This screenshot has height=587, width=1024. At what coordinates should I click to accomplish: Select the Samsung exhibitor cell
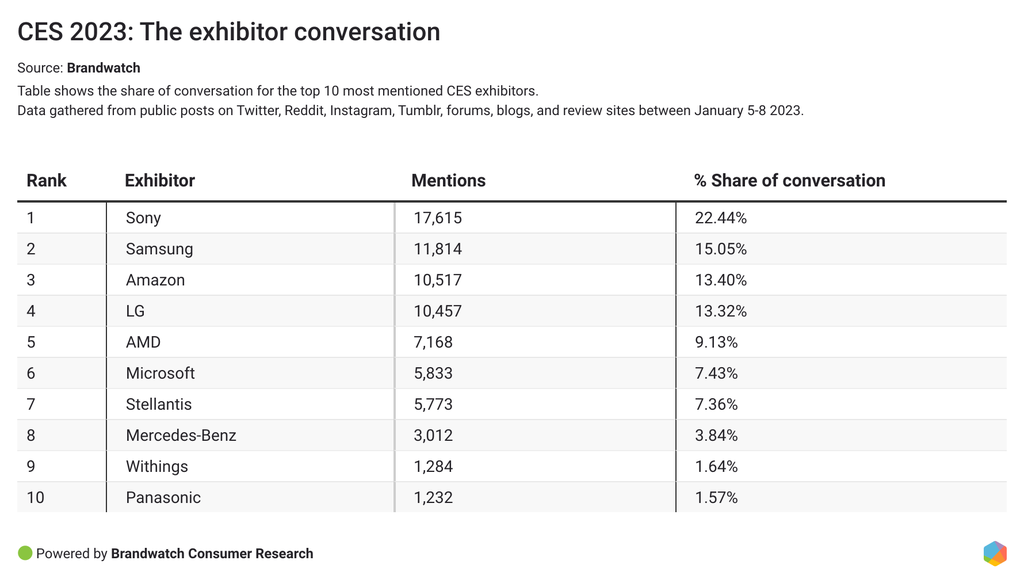click(x=159, y=249)
